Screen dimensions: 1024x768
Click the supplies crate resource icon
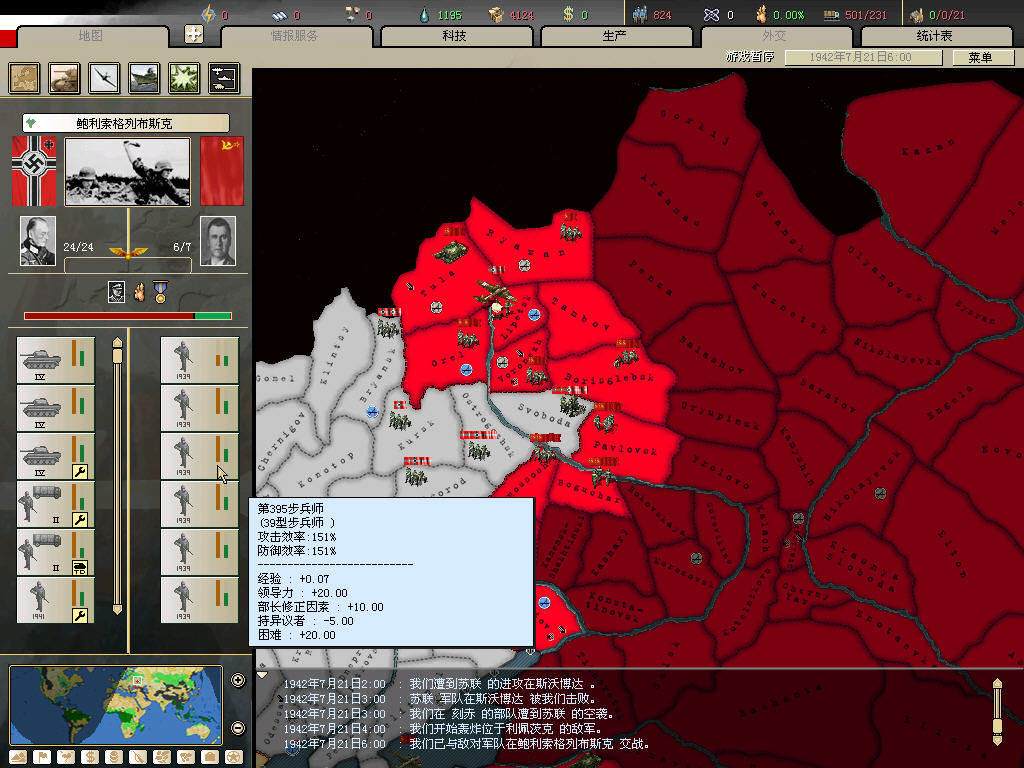pyautogui.click(x=496, y=14)
